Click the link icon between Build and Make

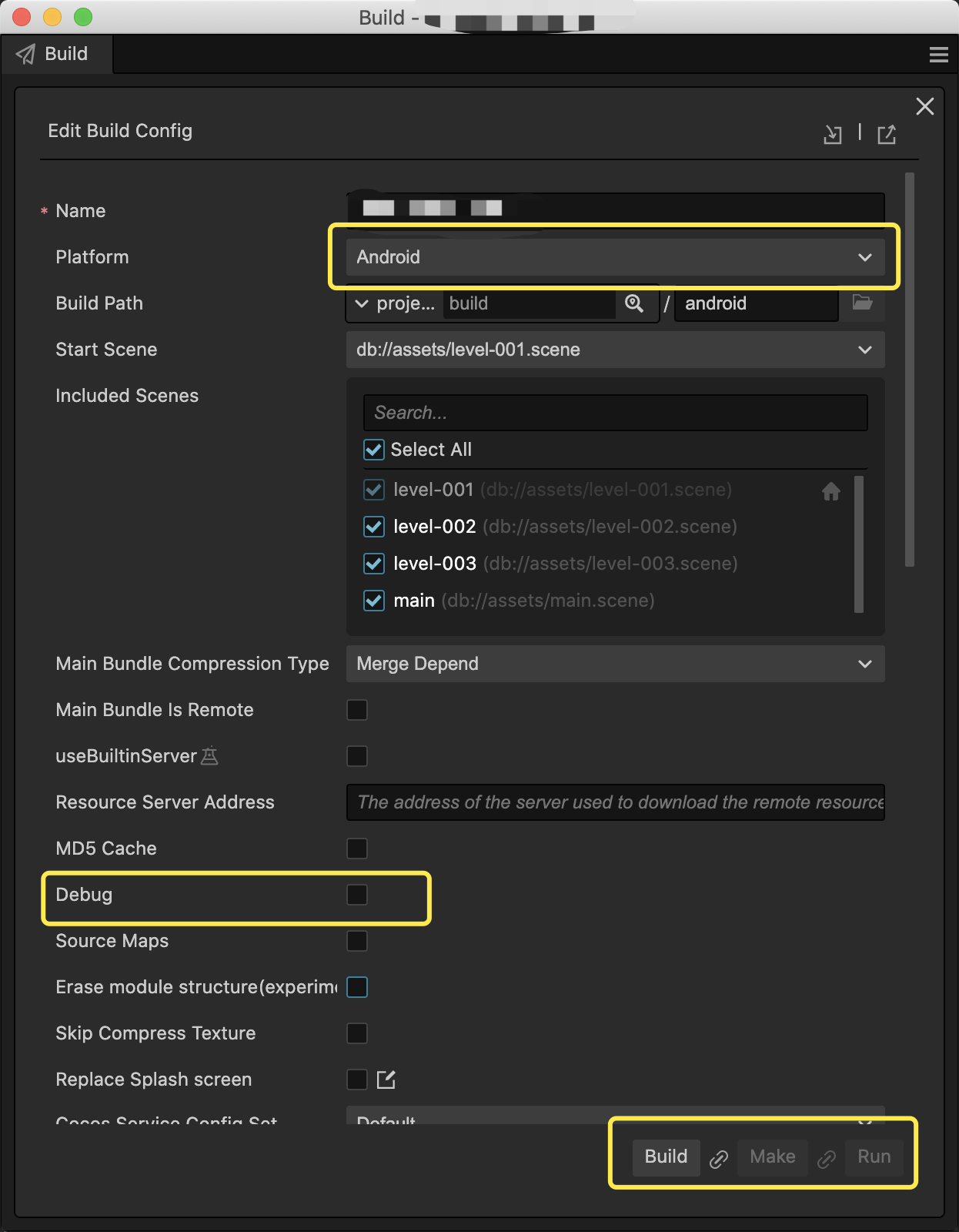[719, 1159]
